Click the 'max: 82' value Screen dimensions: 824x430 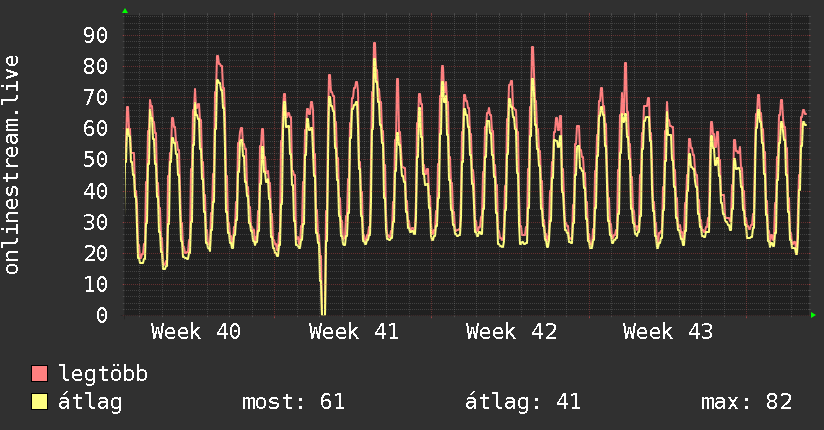coord(746,402)
